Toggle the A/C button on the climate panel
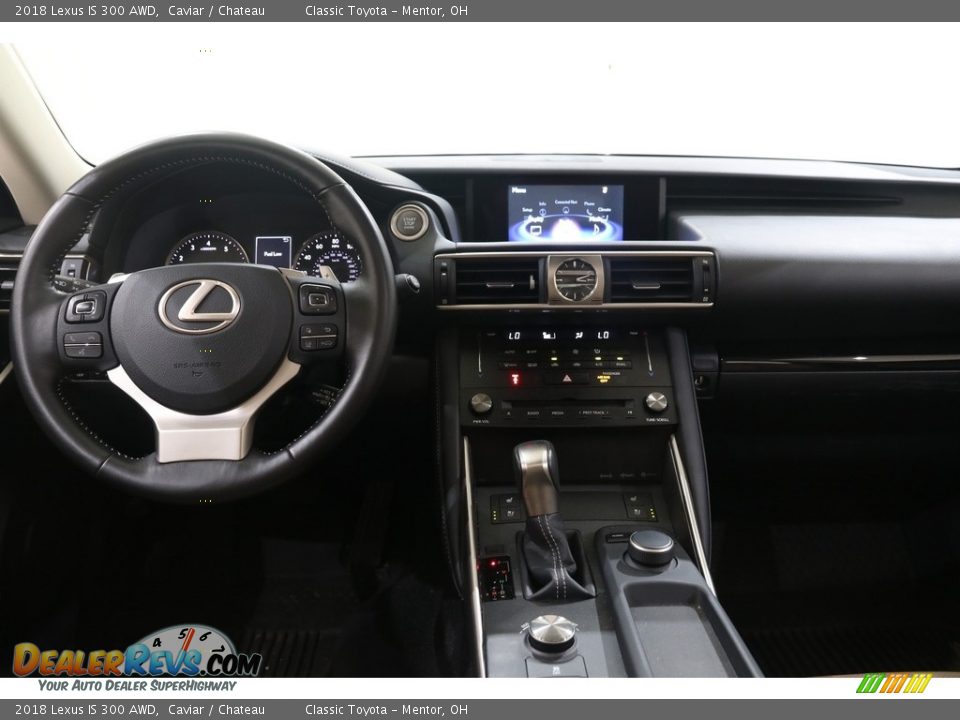Viewport: 960px width, 720px height. click(597, 364)
